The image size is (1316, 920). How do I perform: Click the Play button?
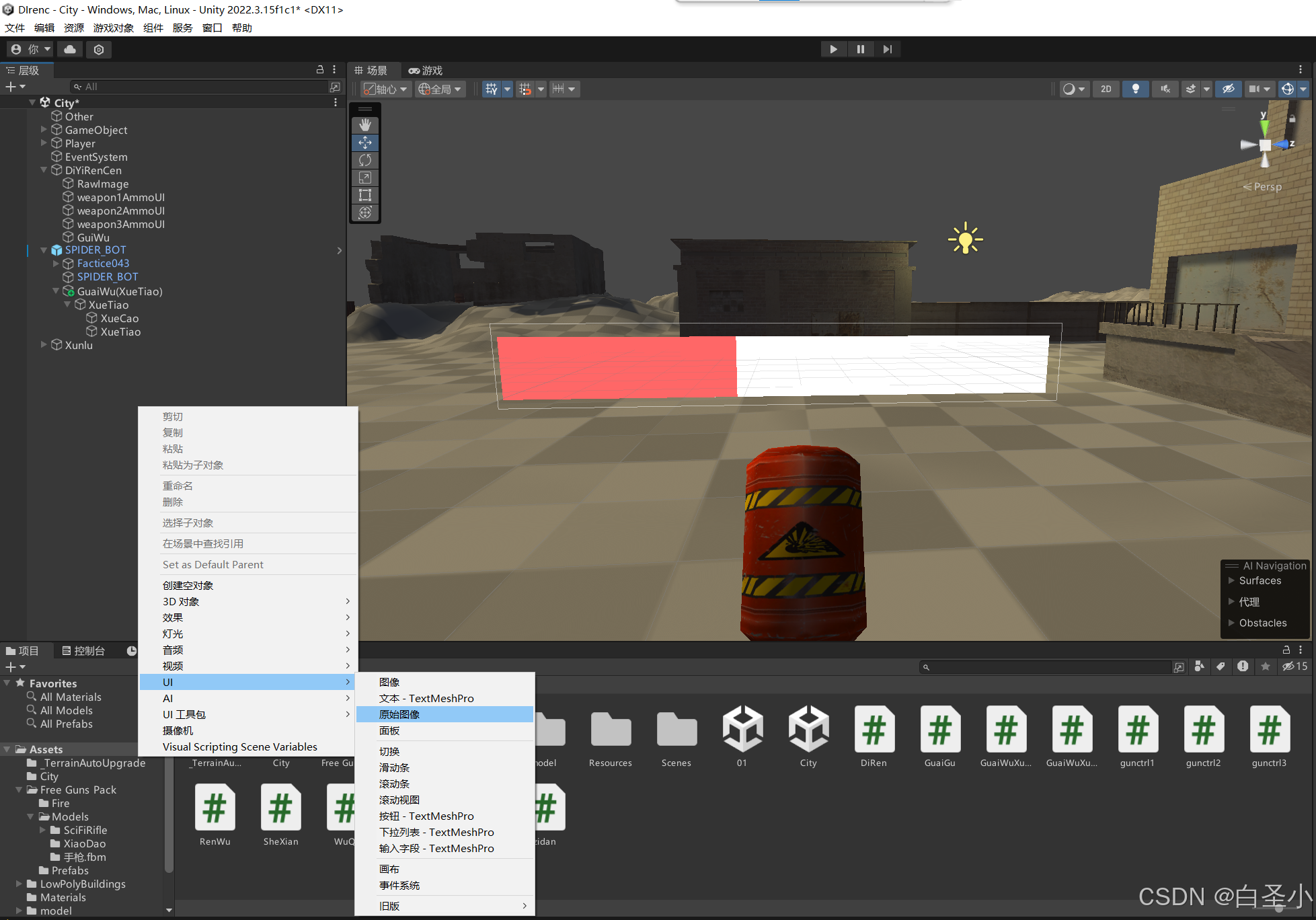(x=833, y=49)
